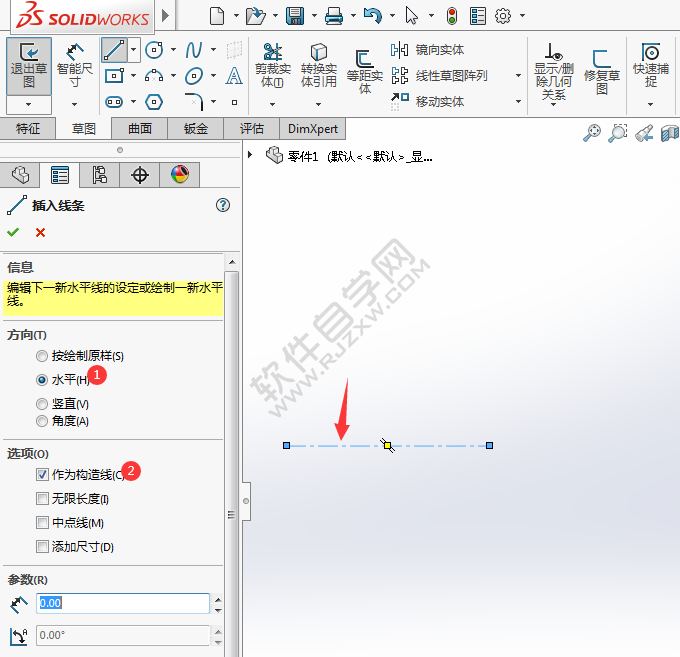Click Quick Snaps (快速捕捉)
Screen dimensions: 680x657
651,65
